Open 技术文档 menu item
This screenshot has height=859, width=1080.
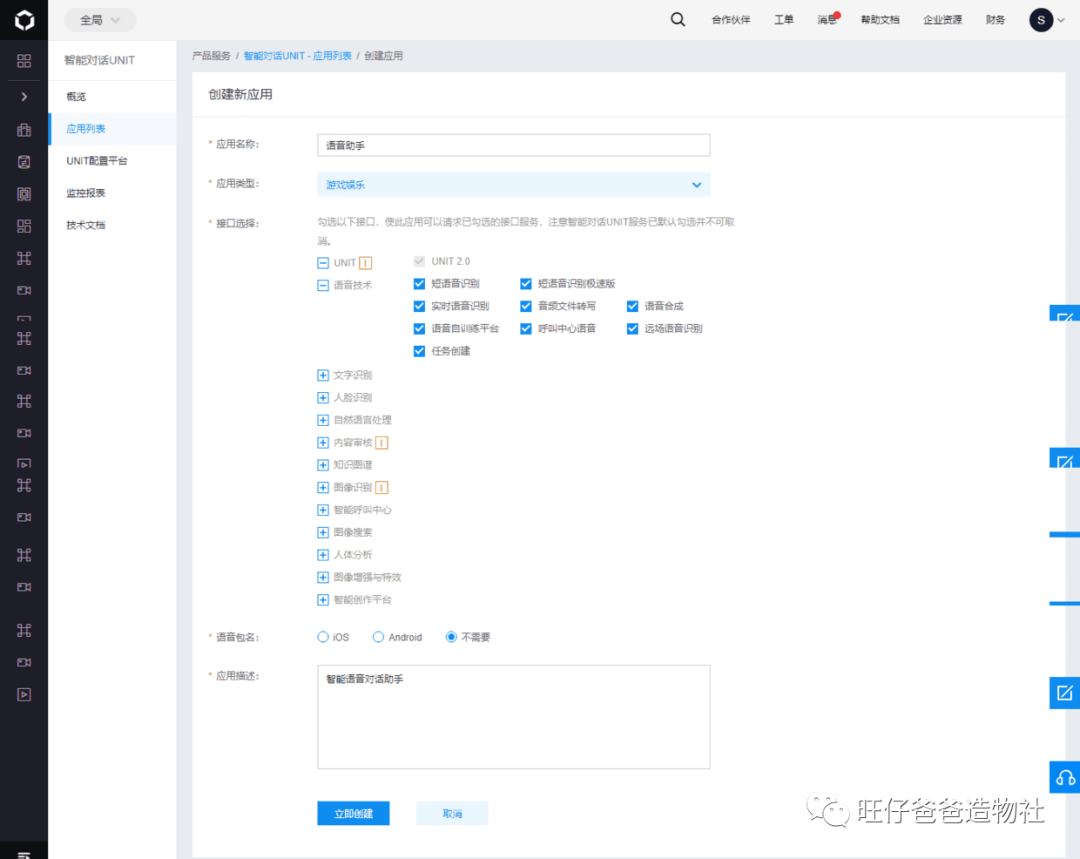112,225
